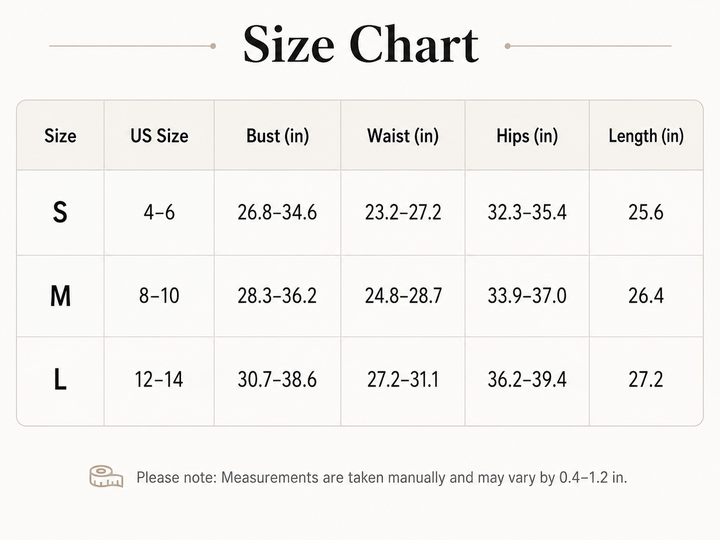This screenshot has width=720, height=540.
Task: Click the S size row label
Action: pos(60,213)
